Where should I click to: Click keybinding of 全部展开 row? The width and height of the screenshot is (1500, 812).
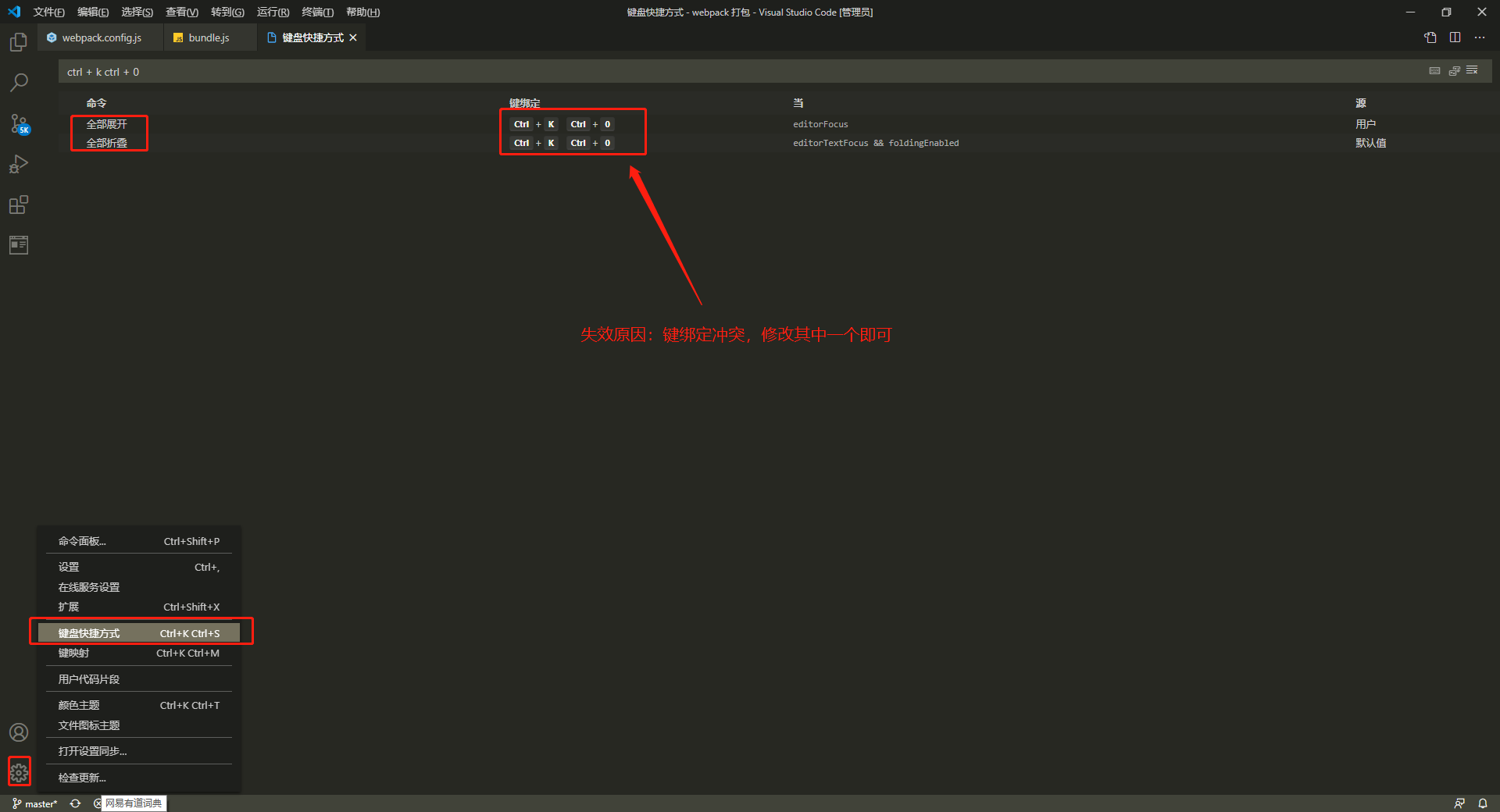(x=562, y=124)
